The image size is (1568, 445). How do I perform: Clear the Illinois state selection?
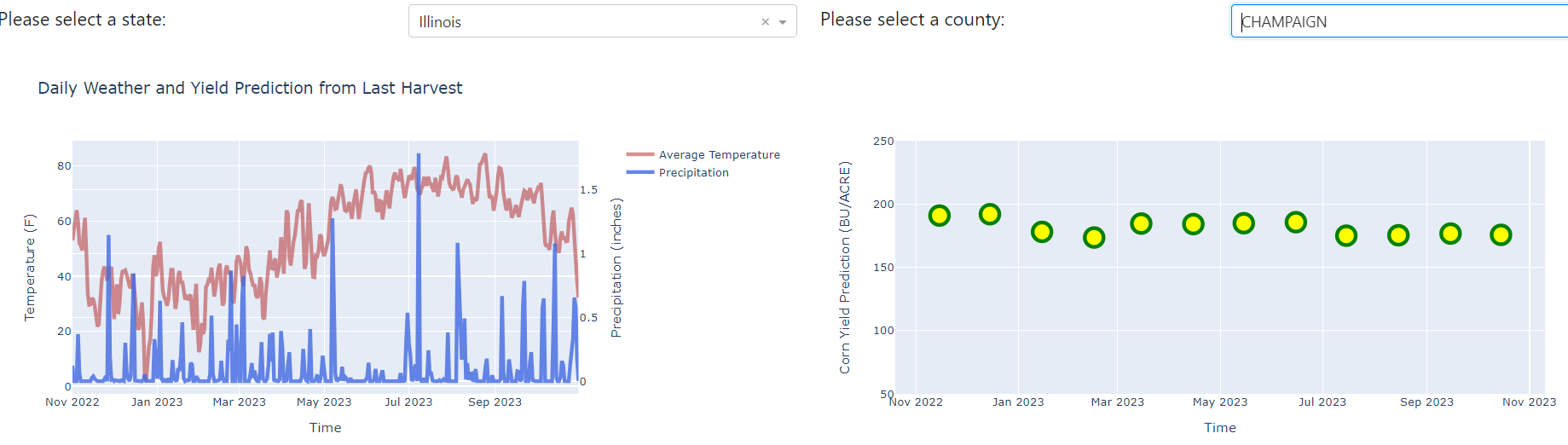pyautogui.click(x=765, y=22)
